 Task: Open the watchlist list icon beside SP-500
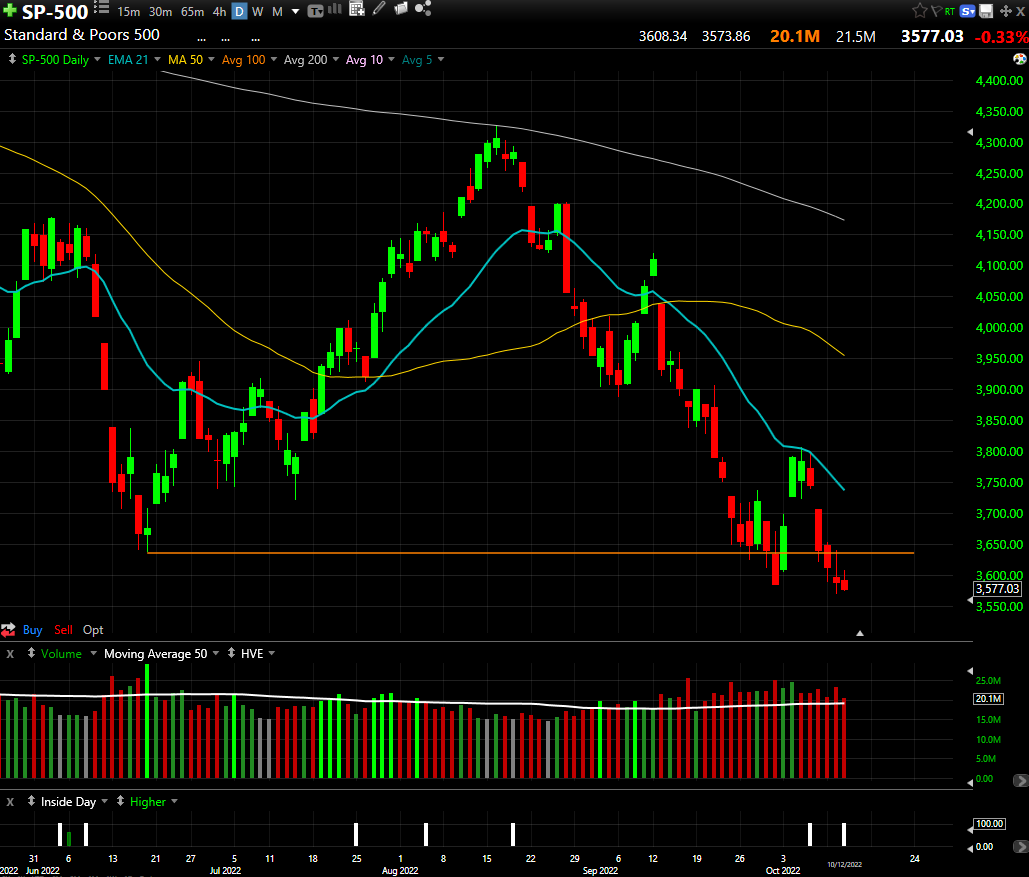pyautogui.click(x=102, y=8)
